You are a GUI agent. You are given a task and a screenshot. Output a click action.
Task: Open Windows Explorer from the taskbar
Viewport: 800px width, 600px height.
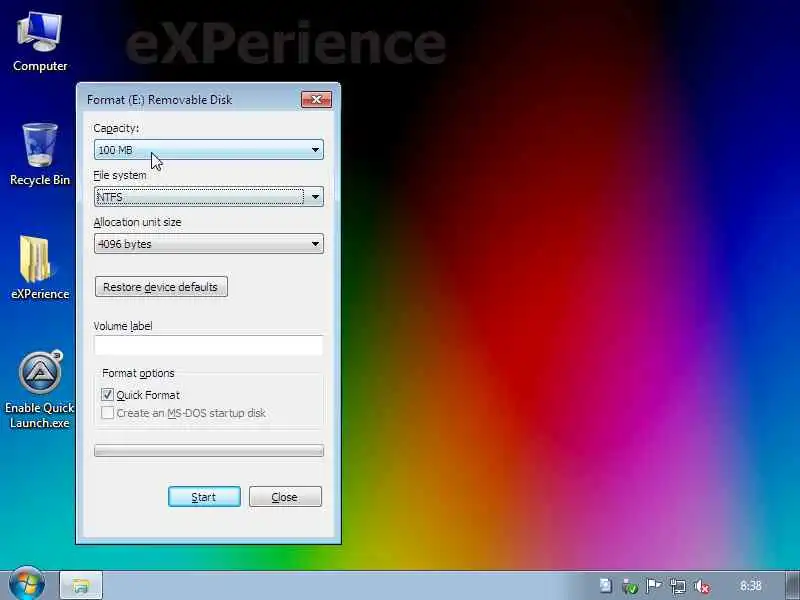coord(81,586)
